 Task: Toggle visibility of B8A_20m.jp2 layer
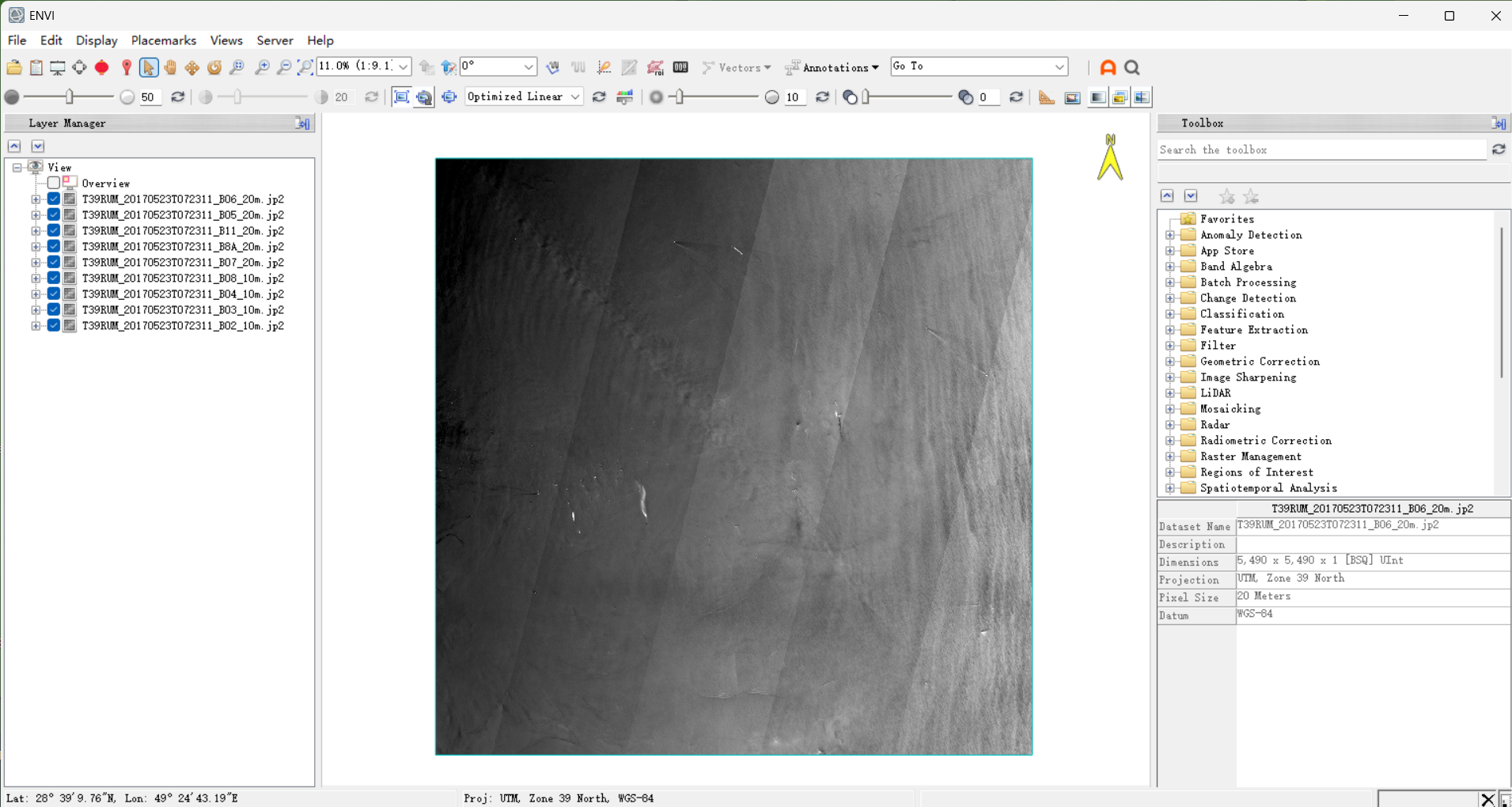pos(54,247)
